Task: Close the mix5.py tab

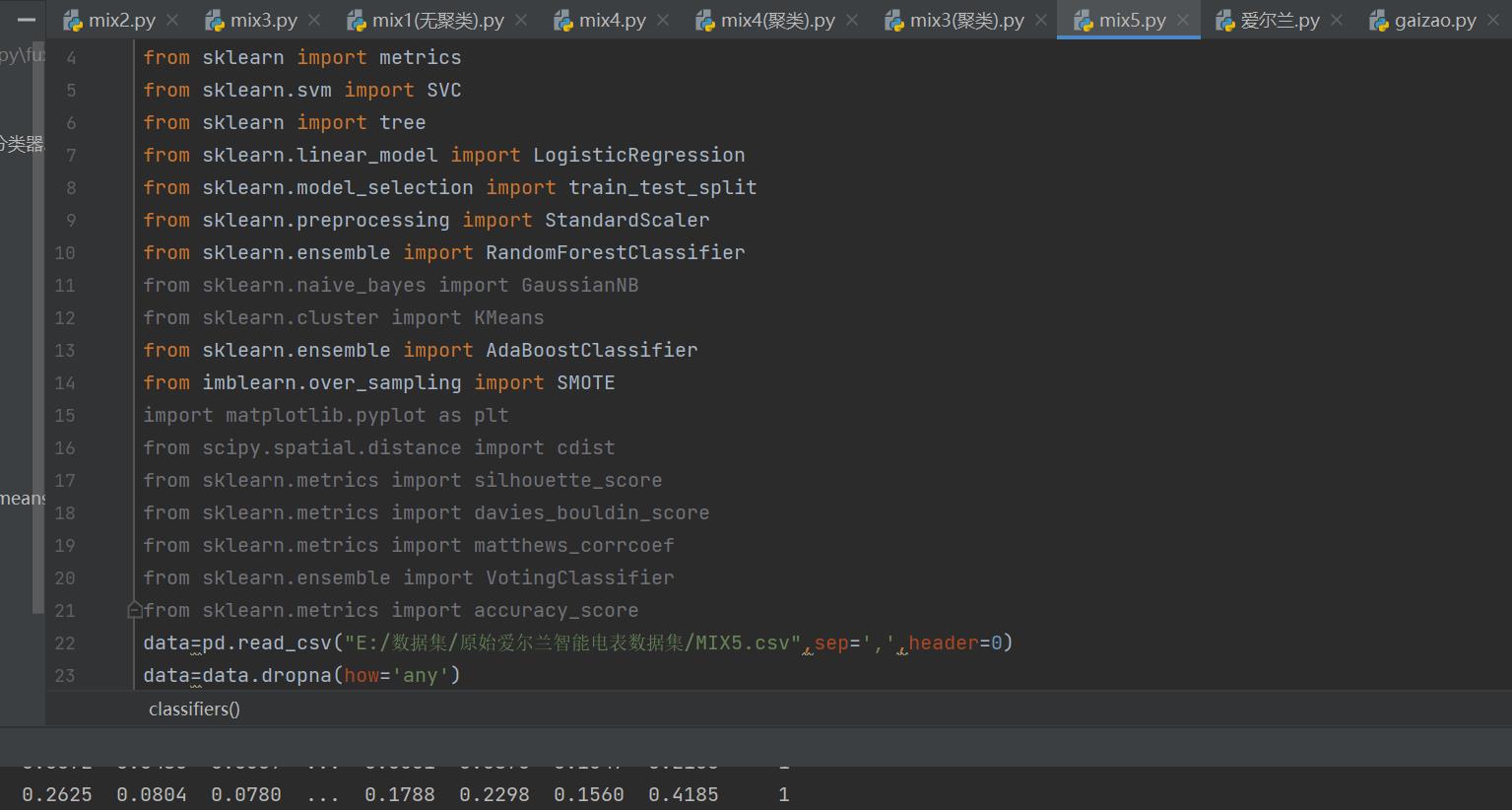Action: click(1183, 20)
